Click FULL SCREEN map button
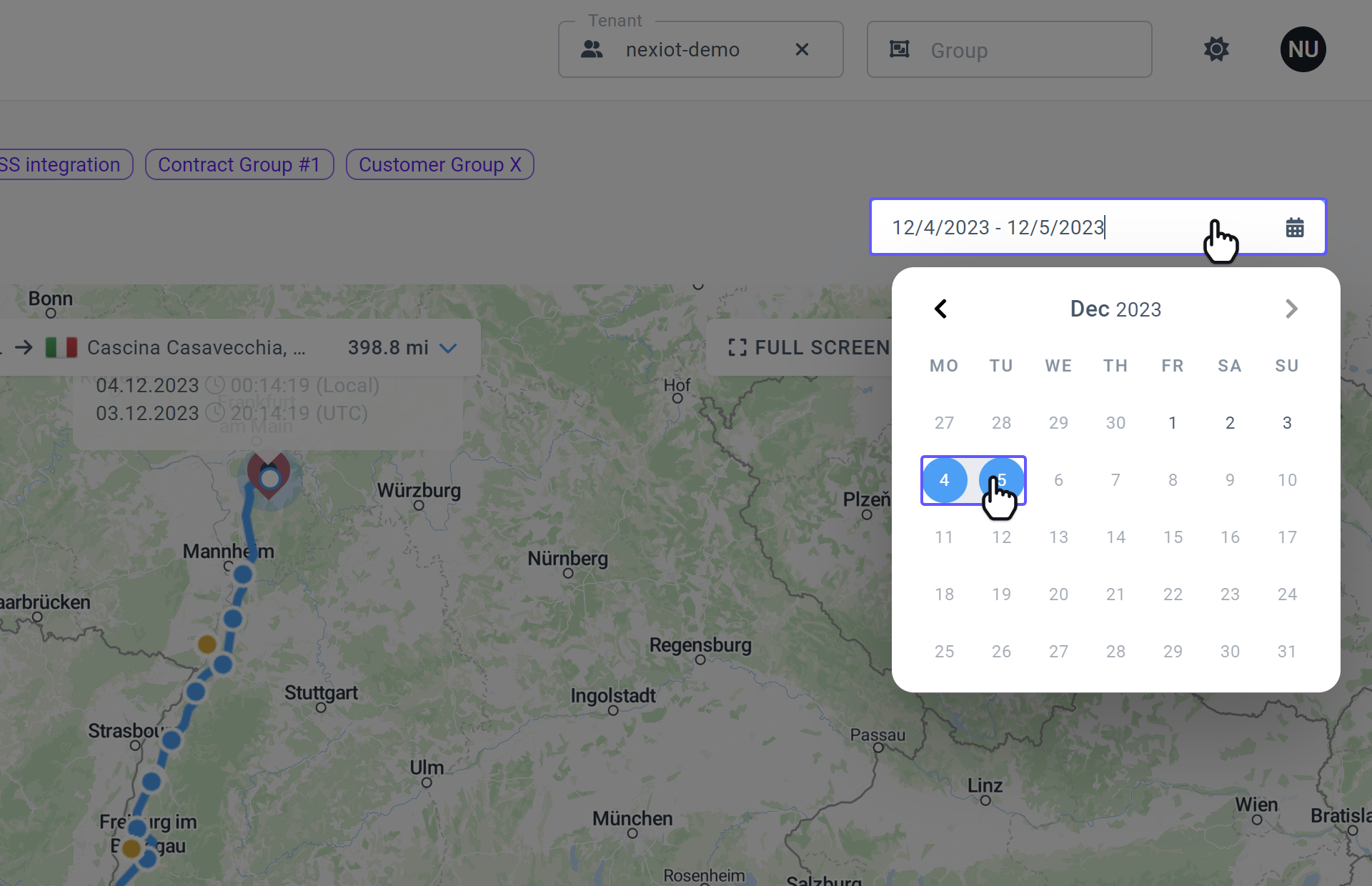The width and height of the screenshot is (1372, 886). tap(809, 347)
